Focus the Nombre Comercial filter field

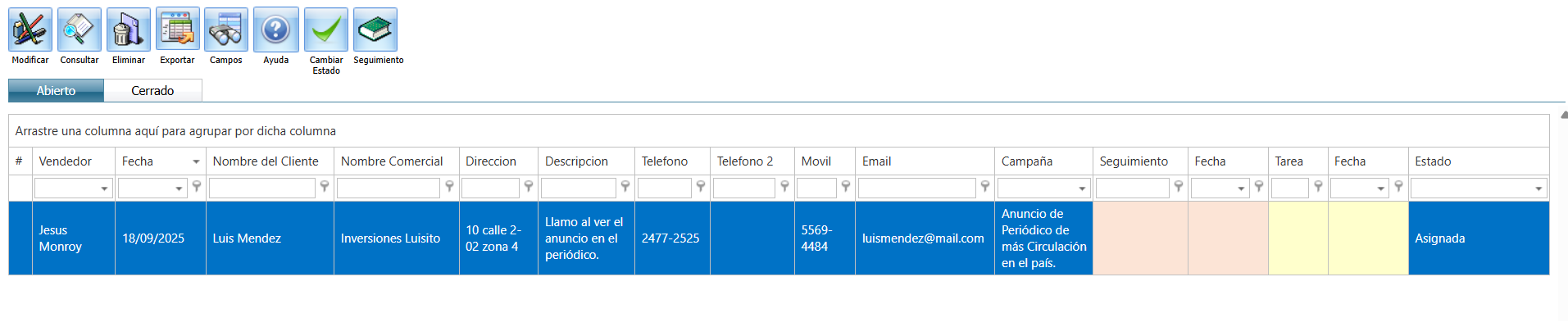coord(389,188)
